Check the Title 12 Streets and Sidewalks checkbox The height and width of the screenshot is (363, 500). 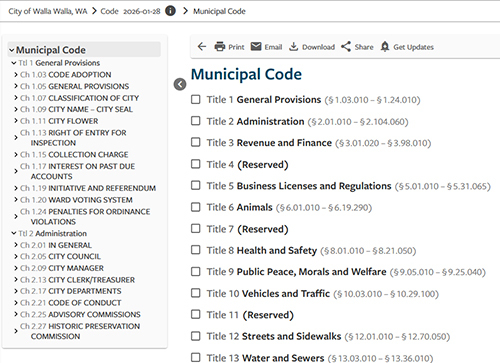196,336
